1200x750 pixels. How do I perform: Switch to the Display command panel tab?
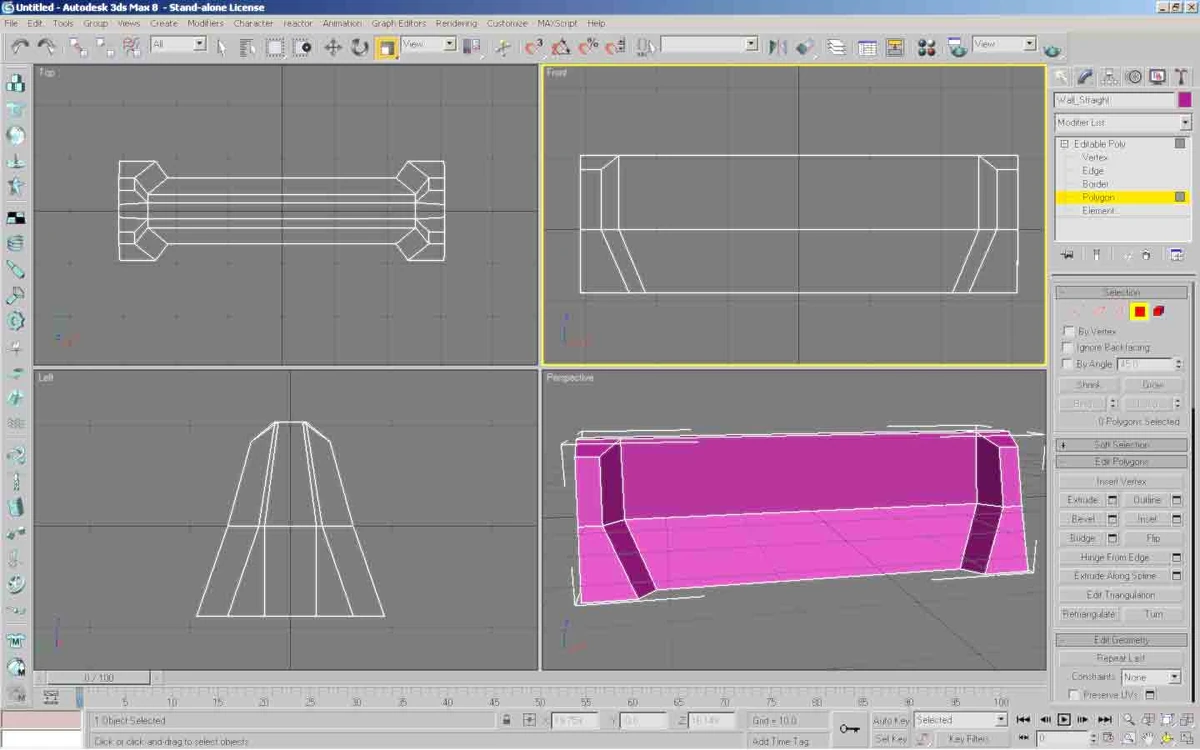click(x=1157, y=77)
